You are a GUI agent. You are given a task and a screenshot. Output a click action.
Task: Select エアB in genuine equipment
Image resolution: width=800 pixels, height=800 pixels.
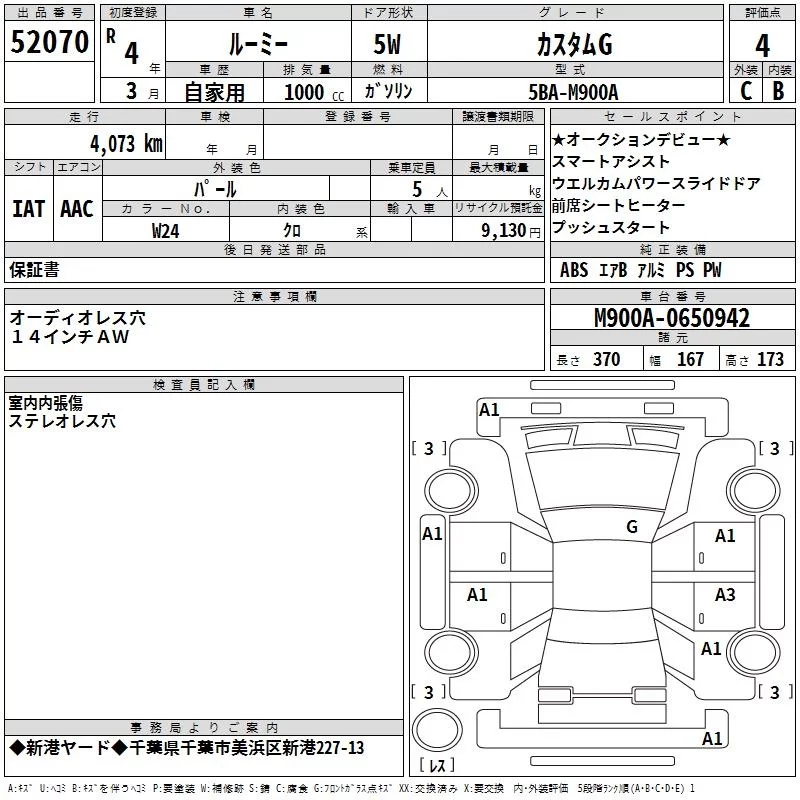tap(613, 270)
